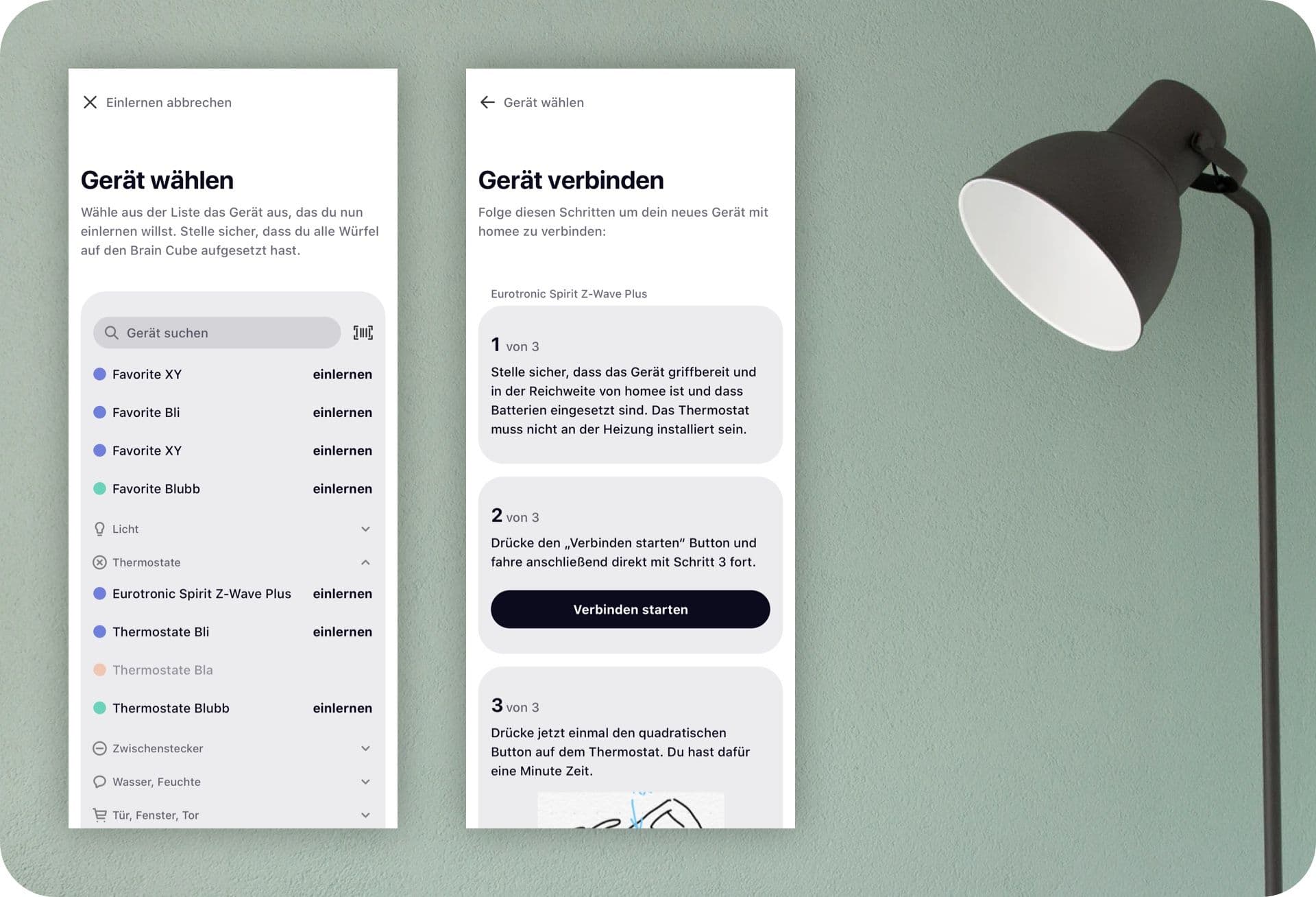Click the X to cancel Einlernen abbrechen

[91, 102]
